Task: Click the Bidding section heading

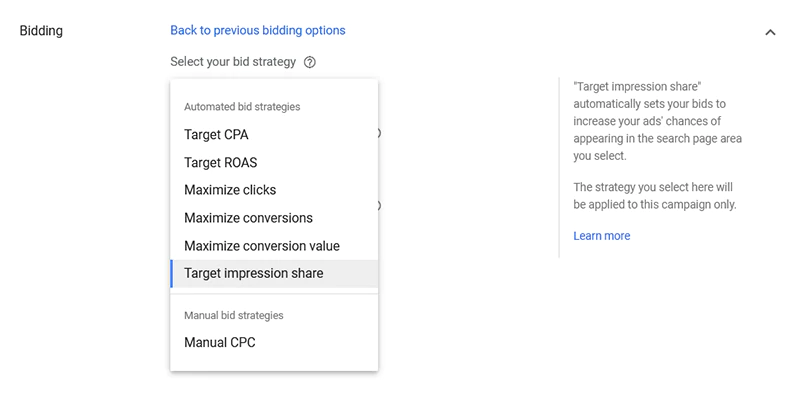Action: [41, 31]
